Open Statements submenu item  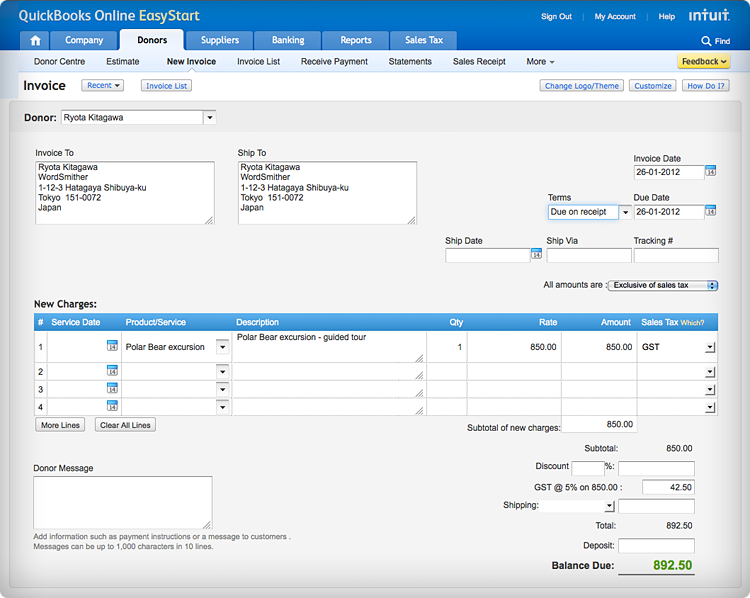410,62
